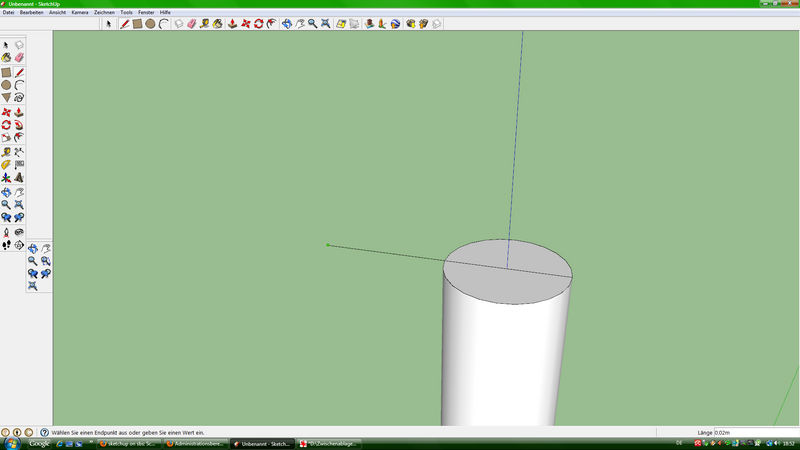Open the Kamera menu

coord(80,12)
